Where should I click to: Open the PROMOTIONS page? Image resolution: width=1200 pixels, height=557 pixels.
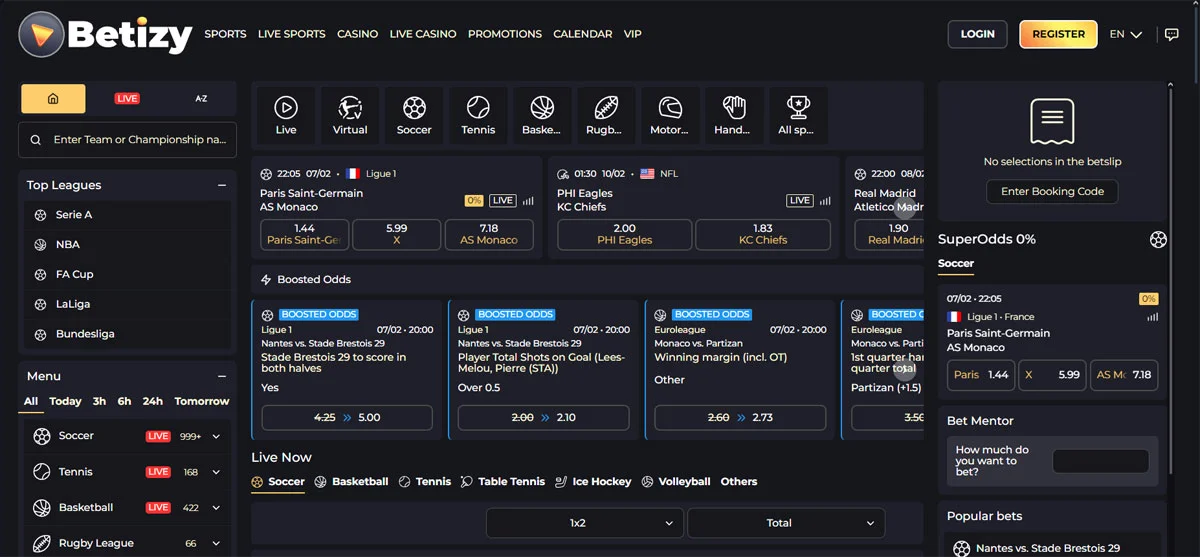(x=505, y=34)
